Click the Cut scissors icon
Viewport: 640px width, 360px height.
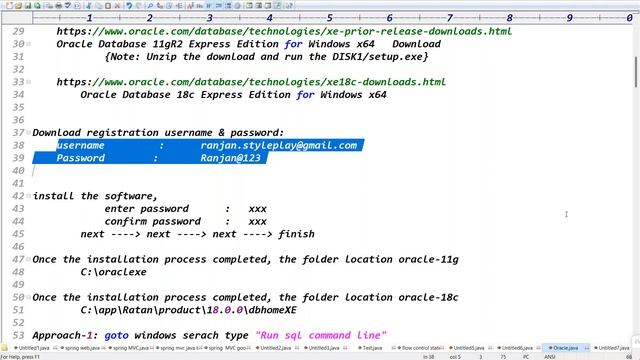[x=89, y=6]
